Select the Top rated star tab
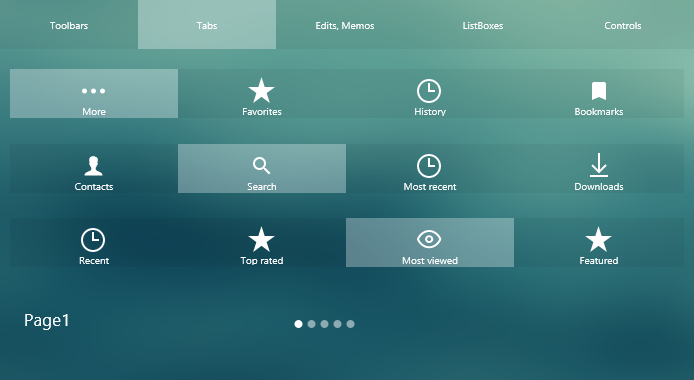 [x=262, y=242]
